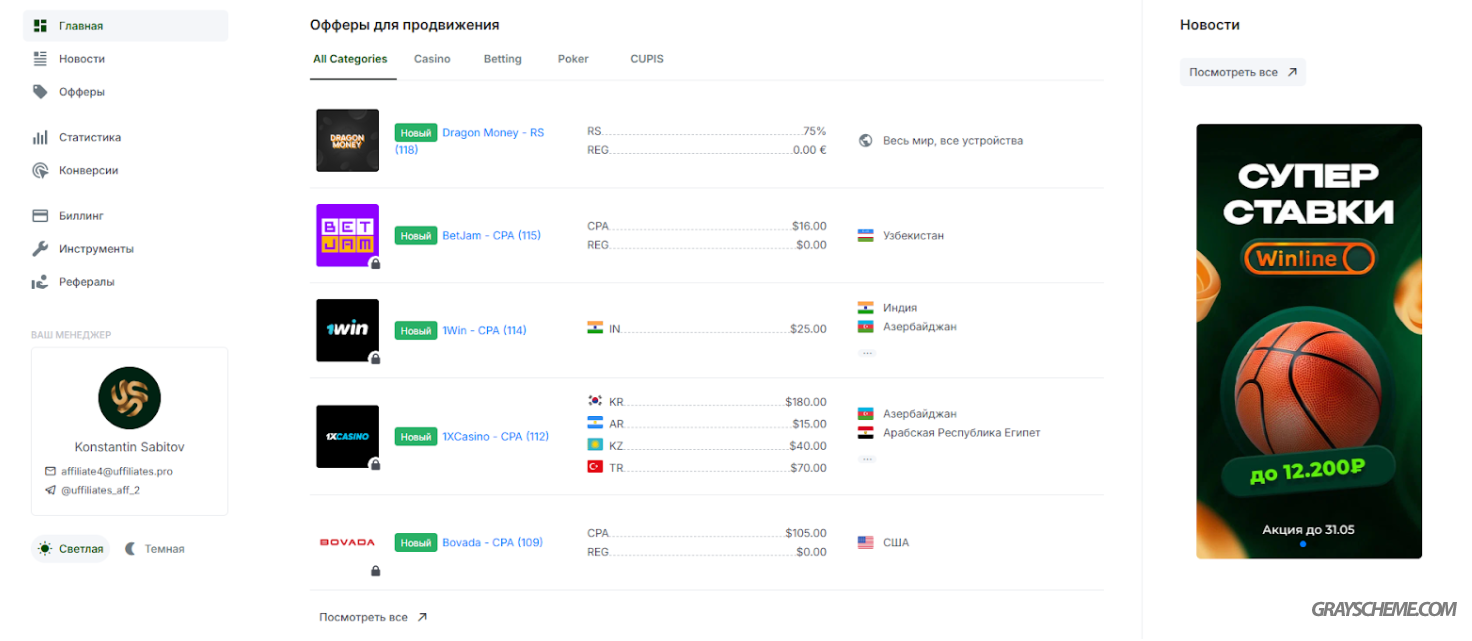This screenshot has width=1472, height=641.
Task: Click the Uzbekistan flag in BetJam row
Action: click(x=866, y=236)
